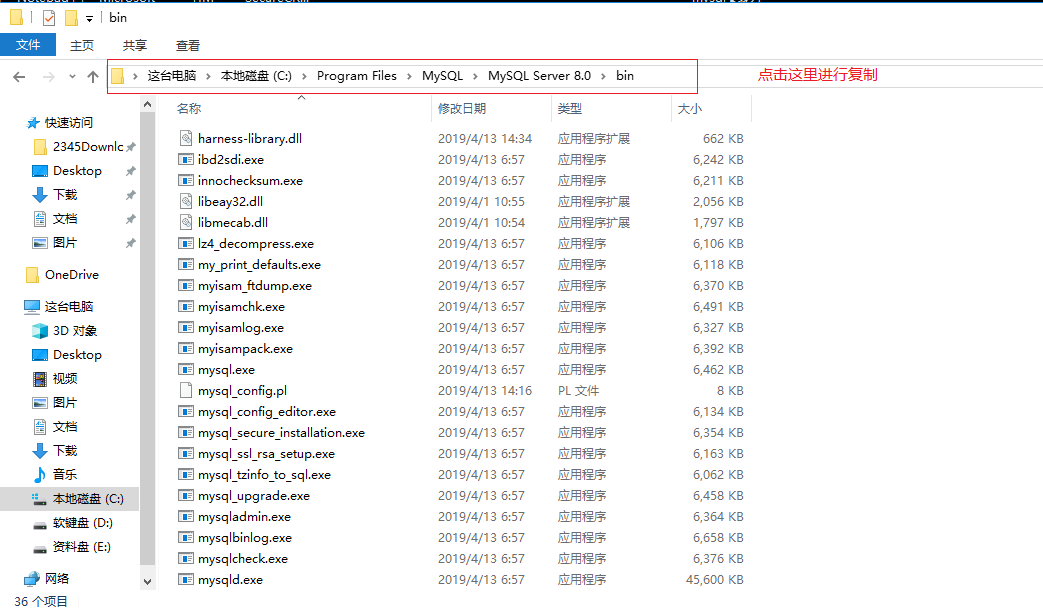Click MySQL breadcrumb in address bar
The width and height of the screenshot is (1043, 612).
click(x=442, y=76)
